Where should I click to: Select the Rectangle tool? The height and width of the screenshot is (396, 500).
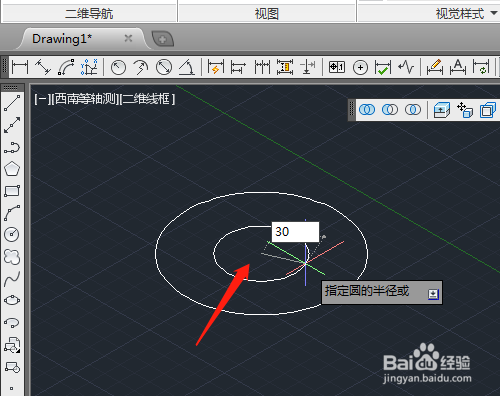(12, 191)
